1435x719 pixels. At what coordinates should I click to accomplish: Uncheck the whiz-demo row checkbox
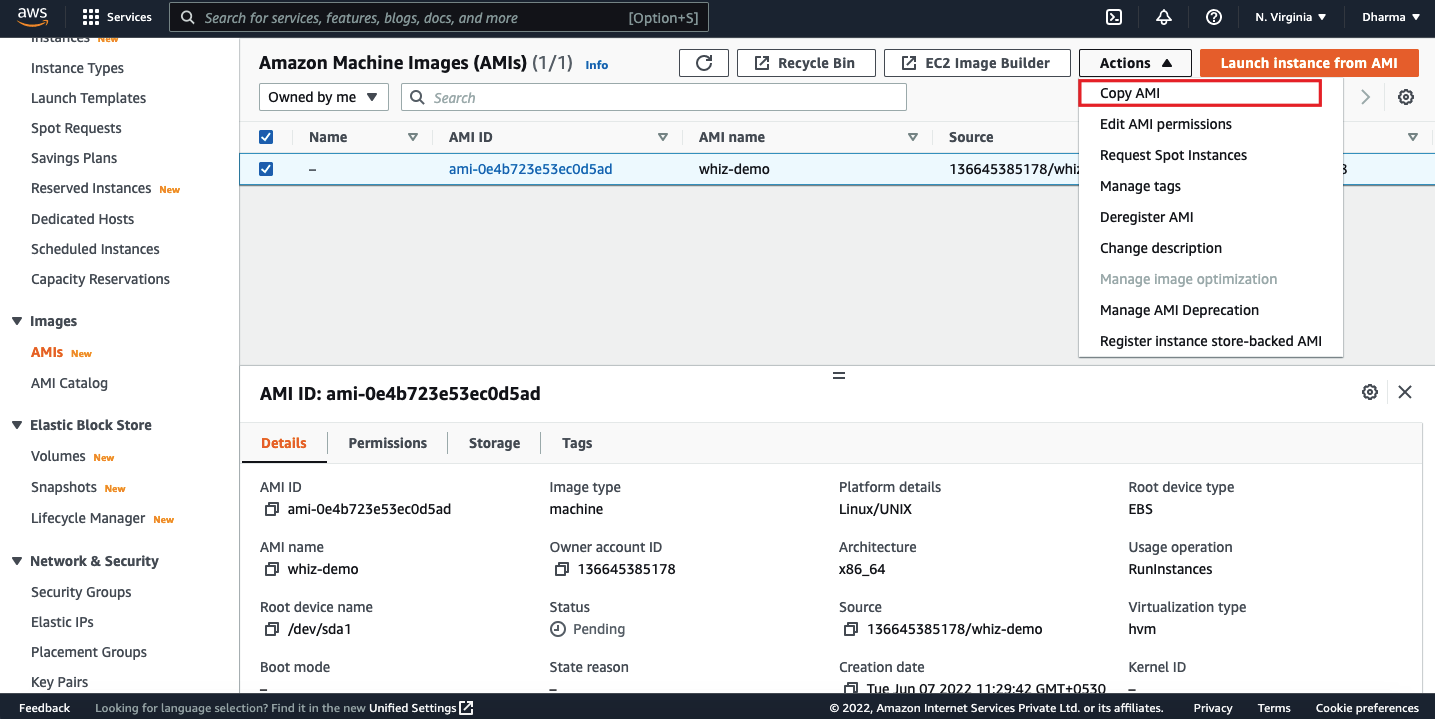[x=266, y=169]
